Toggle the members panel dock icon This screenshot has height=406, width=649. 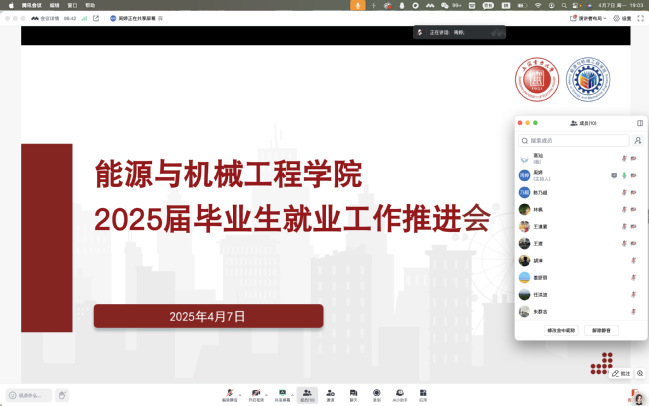point(639,123)
